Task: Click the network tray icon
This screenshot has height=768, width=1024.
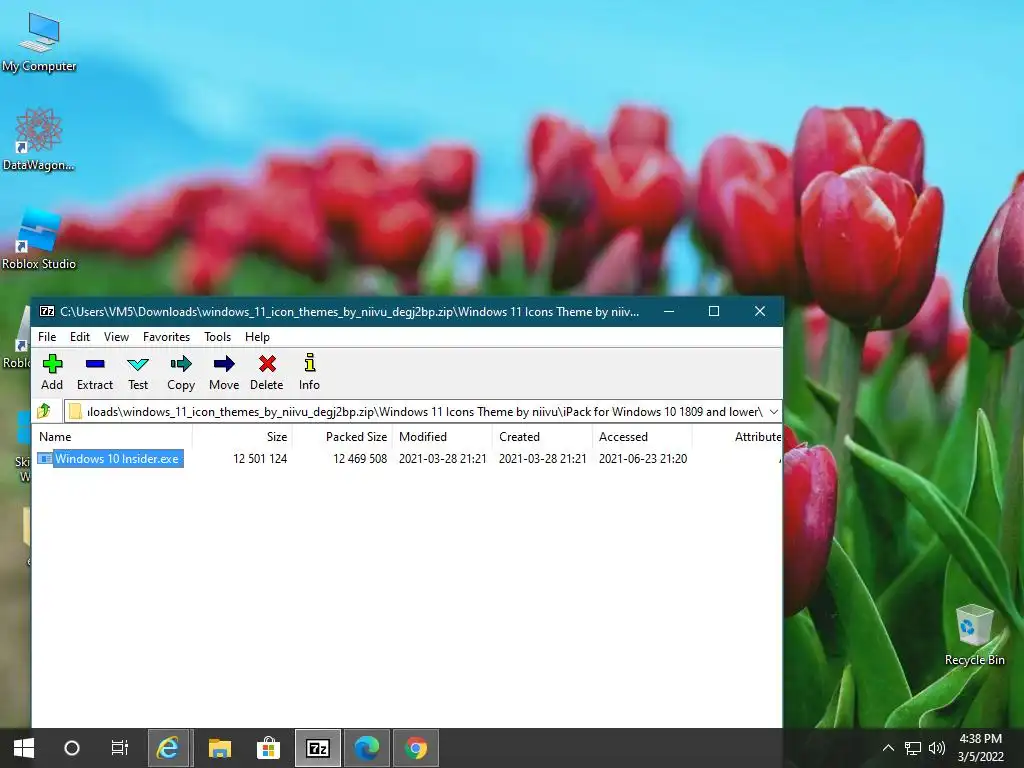Action: [x=912, y=748]
